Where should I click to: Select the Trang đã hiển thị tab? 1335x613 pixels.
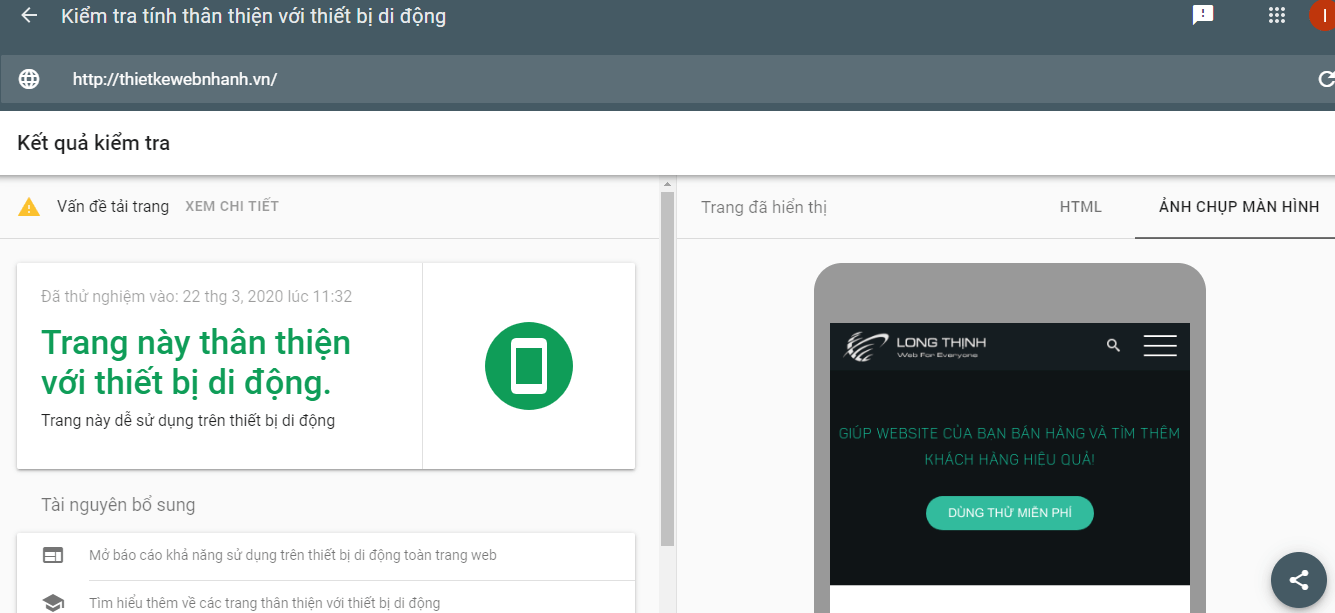[763, 207]
